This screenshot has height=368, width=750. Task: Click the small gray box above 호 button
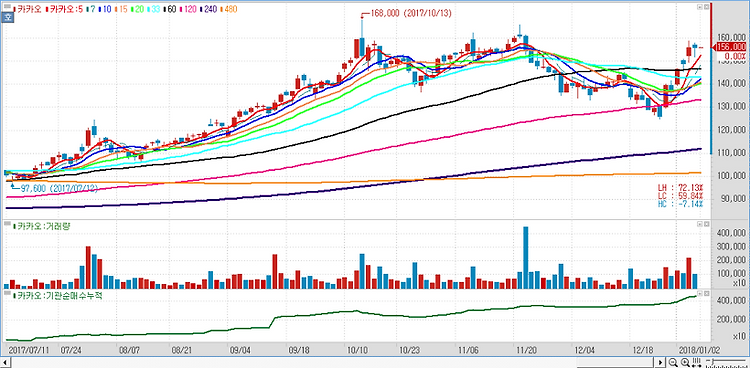click(7, 6)
